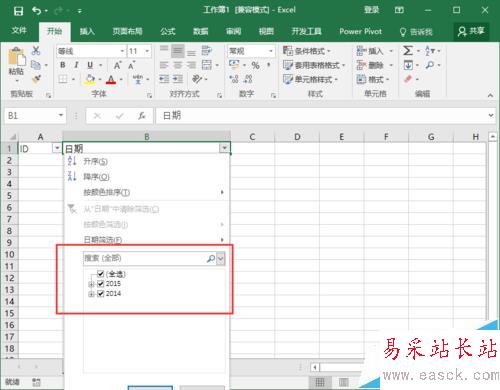500x390 pixels.
Task: Open the Name Box dropdown
Action: pos(61,115)
